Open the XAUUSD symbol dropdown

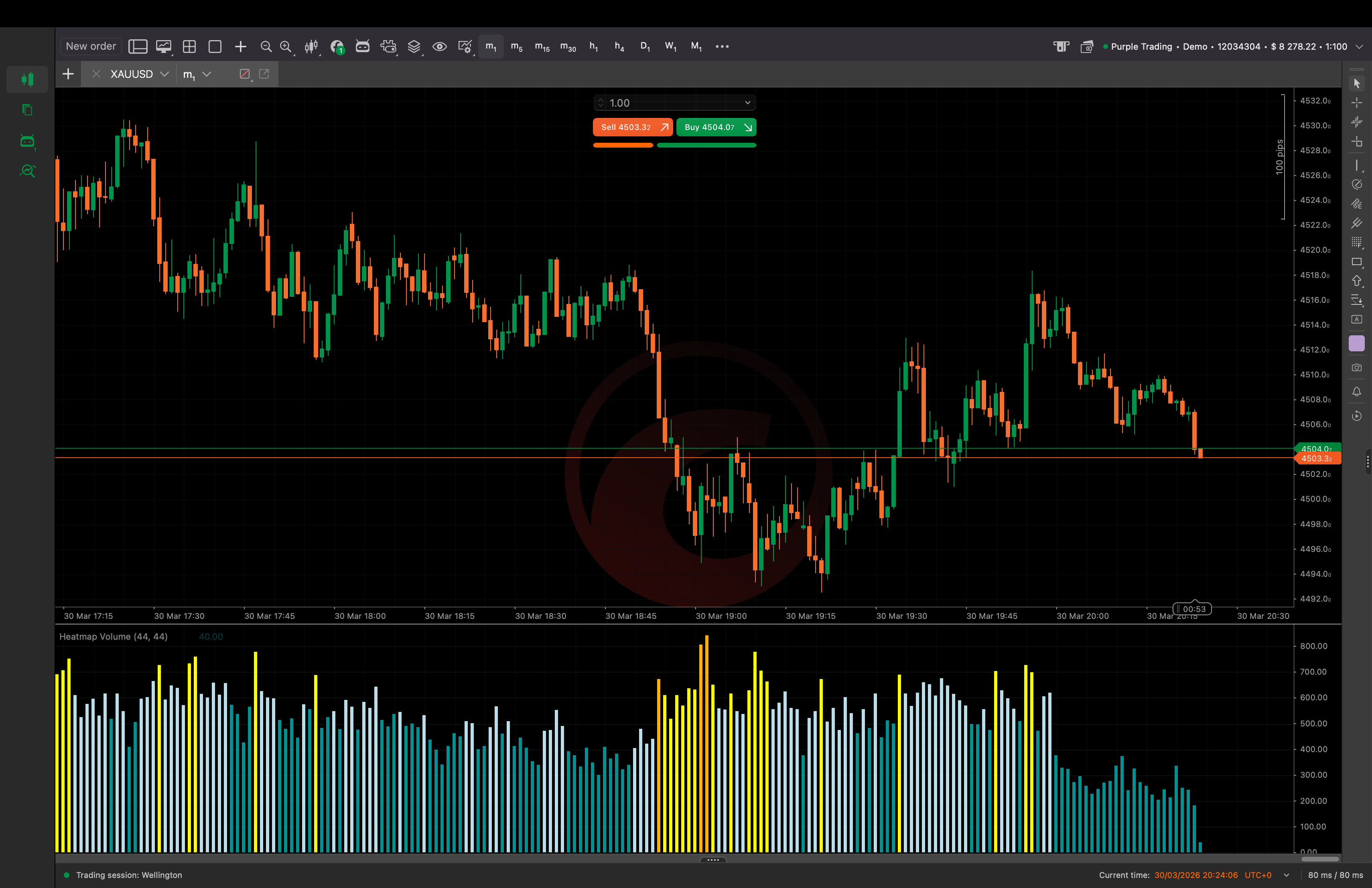[164, 74]
